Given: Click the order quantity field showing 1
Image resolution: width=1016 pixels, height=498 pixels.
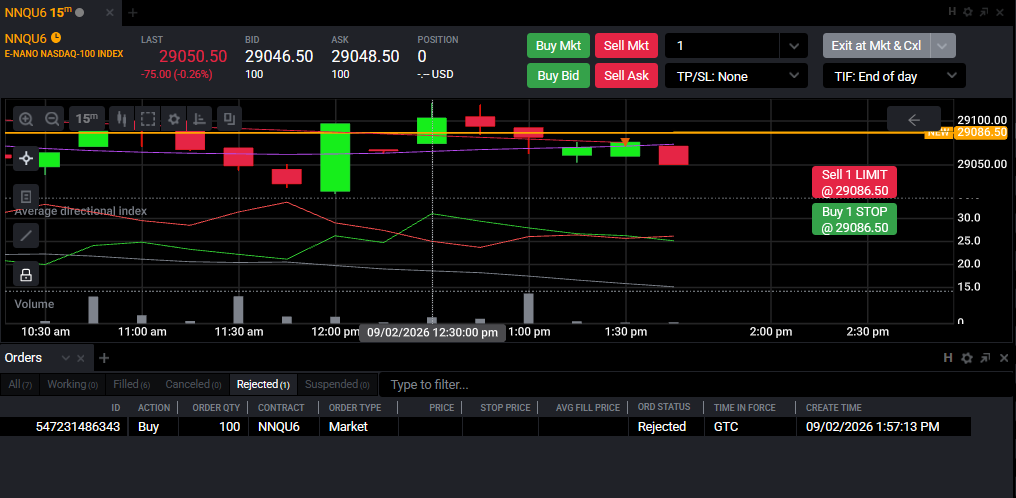Looking at the screenshot, I should (722, 45).
